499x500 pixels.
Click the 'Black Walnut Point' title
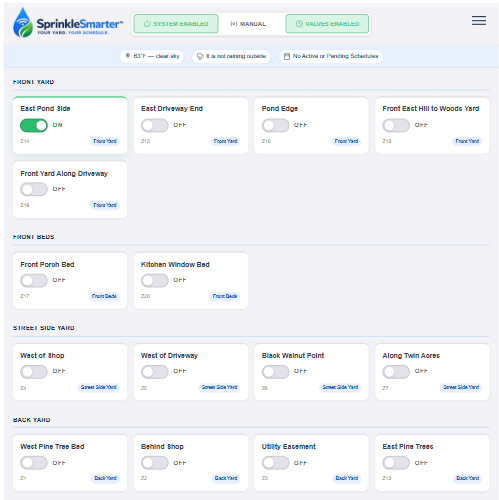pyautogui.click(x=293, y=356)
